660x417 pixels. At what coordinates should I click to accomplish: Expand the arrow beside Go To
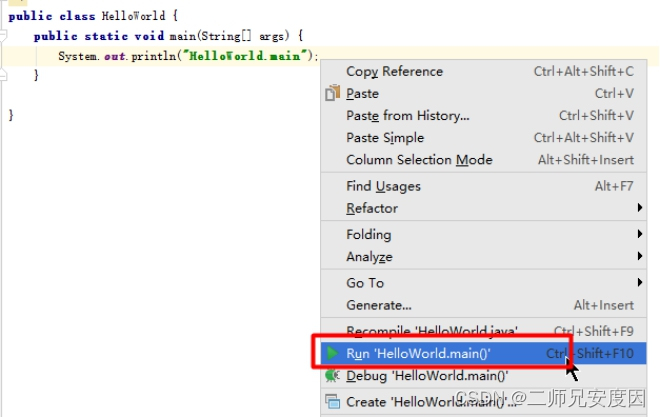pos(639,282)
